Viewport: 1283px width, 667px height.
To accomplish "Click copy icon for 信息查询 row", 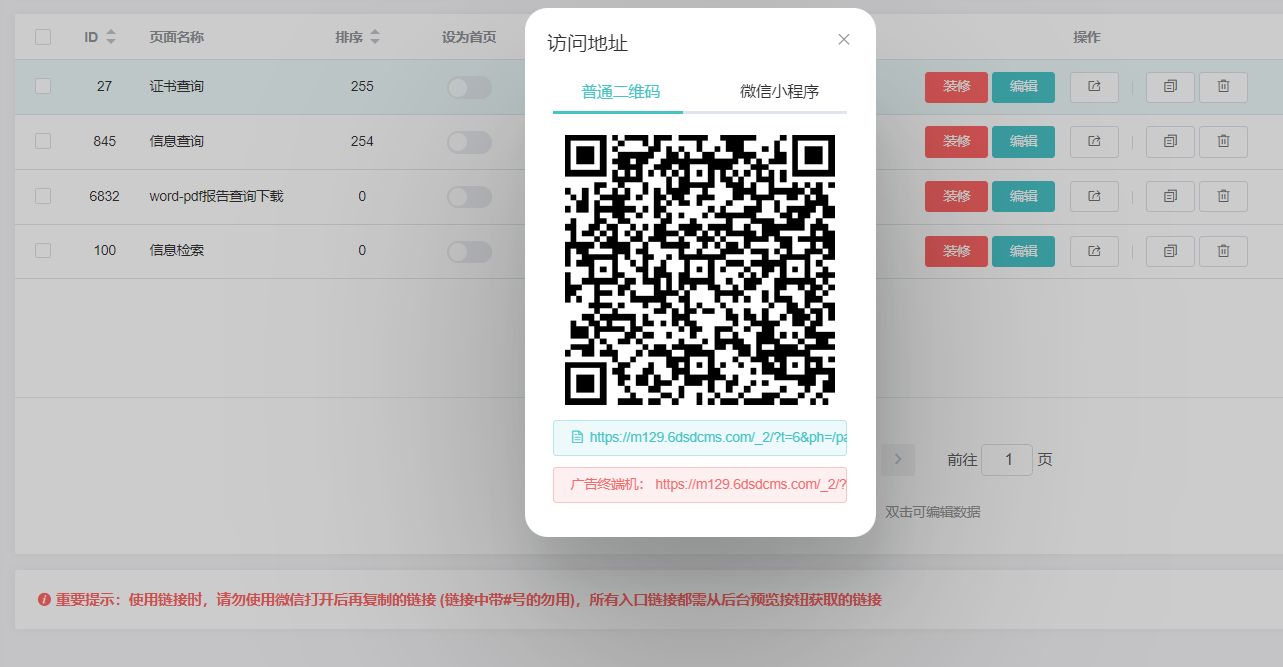I will click(1170, 142).
